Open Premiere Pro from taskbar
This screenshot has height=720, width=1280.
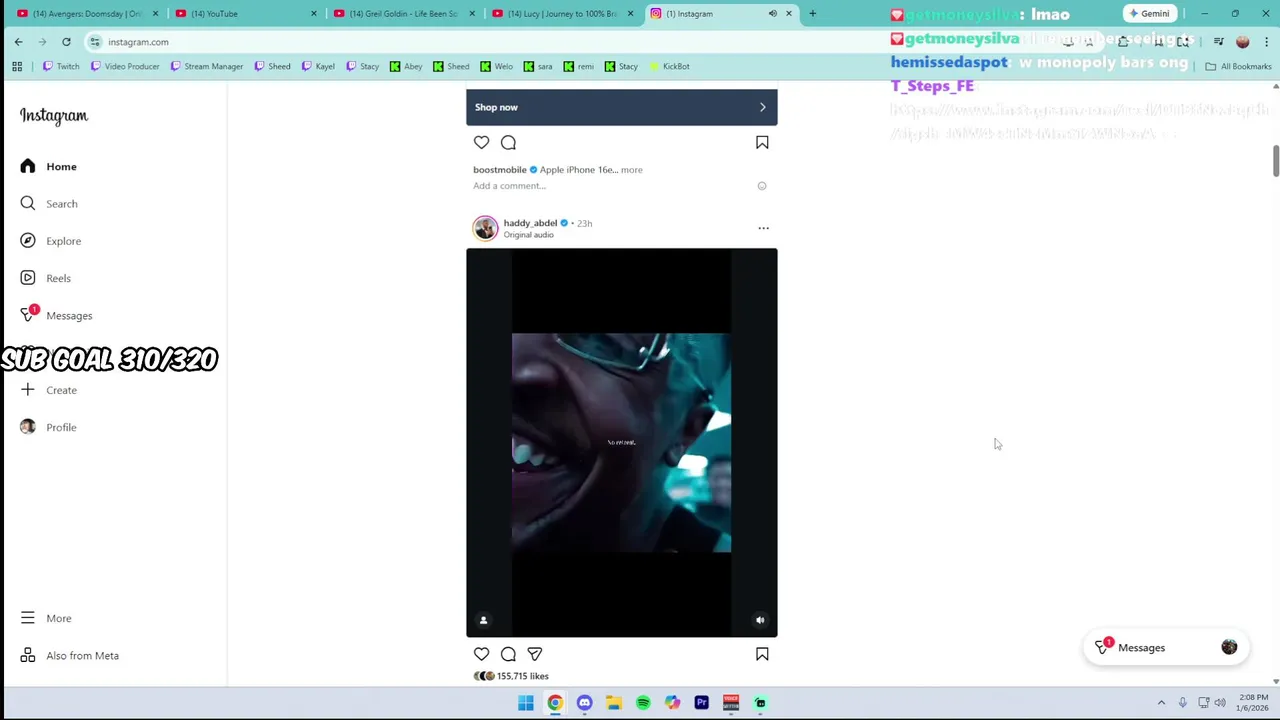701,703
